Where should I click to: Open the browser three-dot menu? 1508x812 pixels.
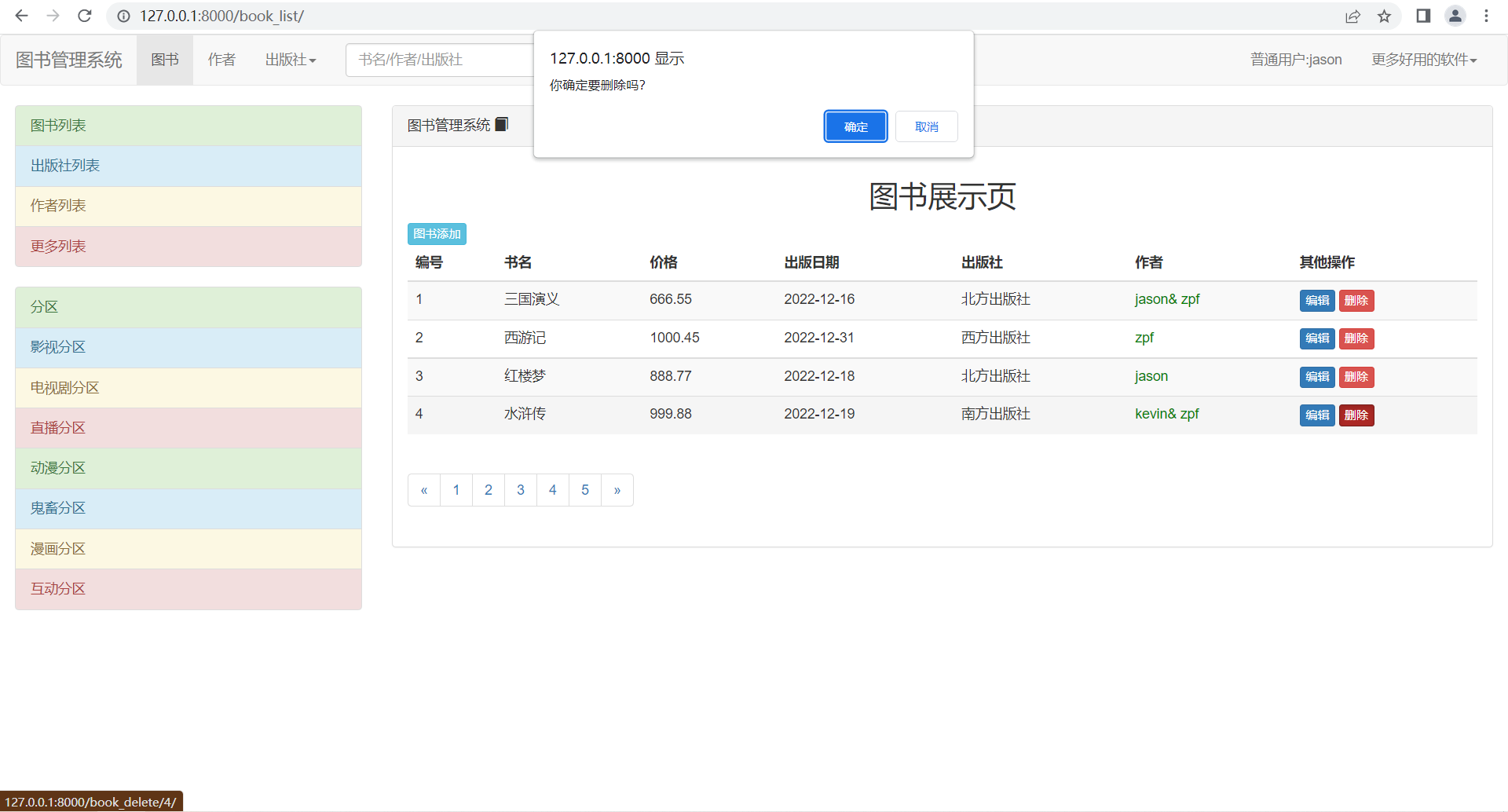[1486, 16]
